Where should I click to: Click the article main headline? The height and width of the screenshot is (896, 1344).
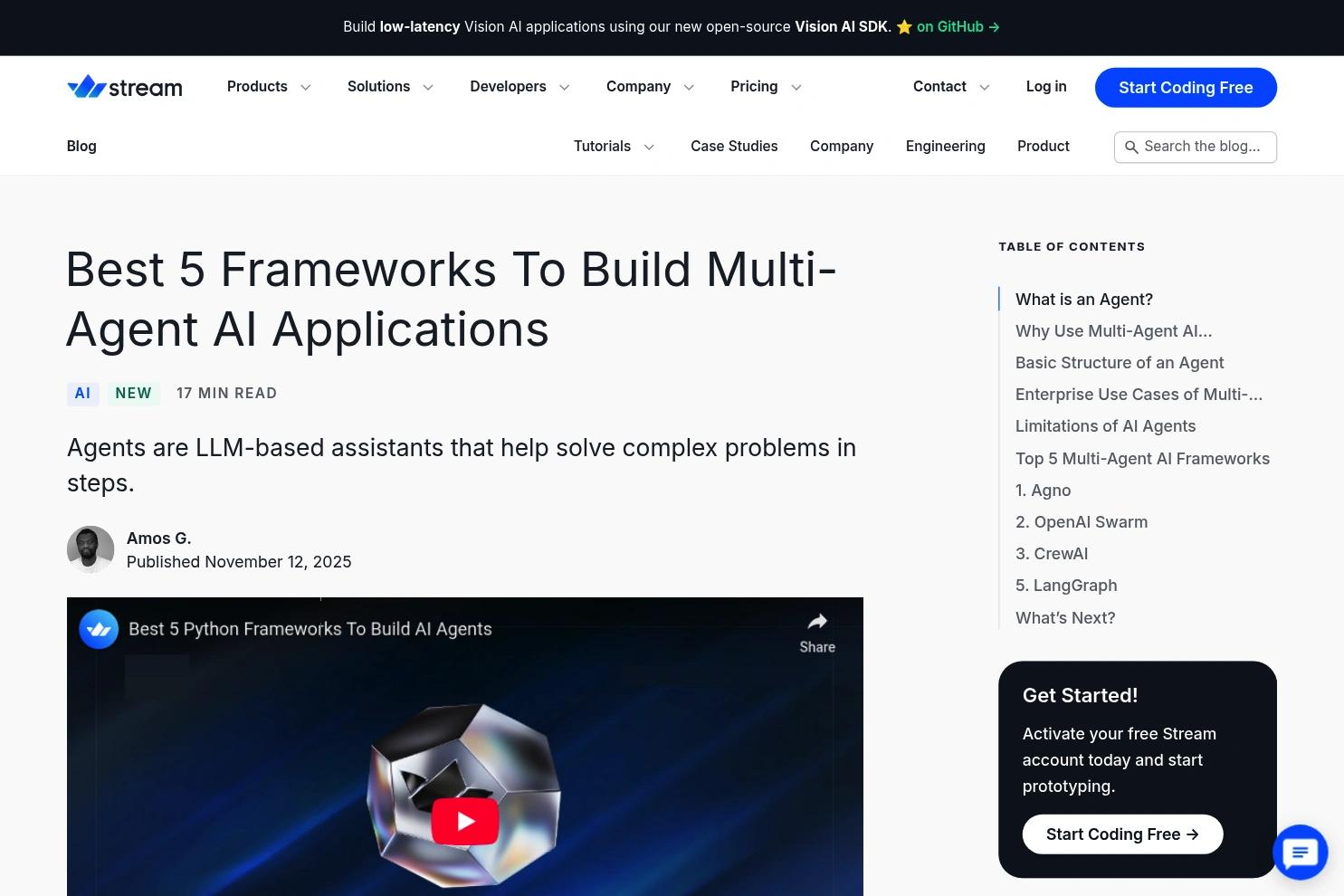click(x=451, y=299)
